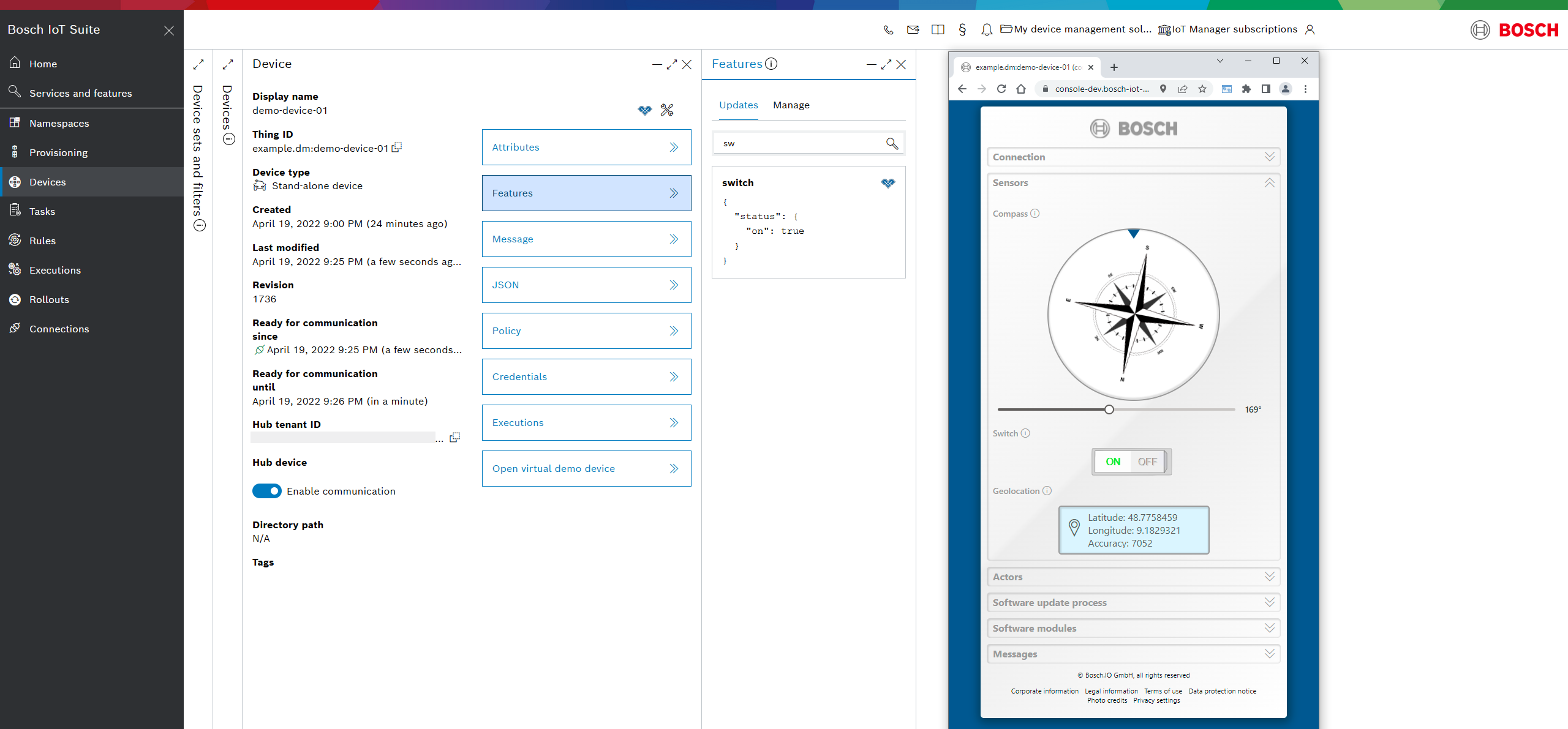Click the device heartbeat icon near display name
This screenshot has height=729, width=1568.
[644, 110]
